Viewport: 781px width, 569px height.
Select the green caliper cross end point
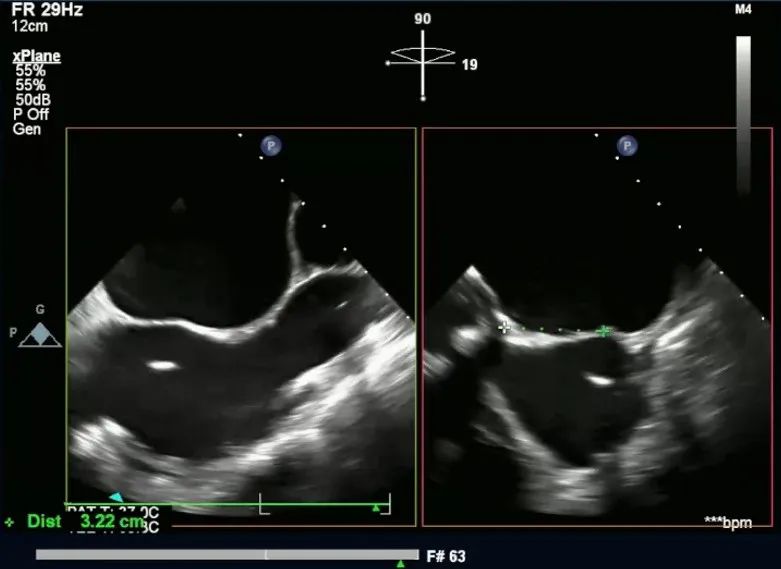603,331
